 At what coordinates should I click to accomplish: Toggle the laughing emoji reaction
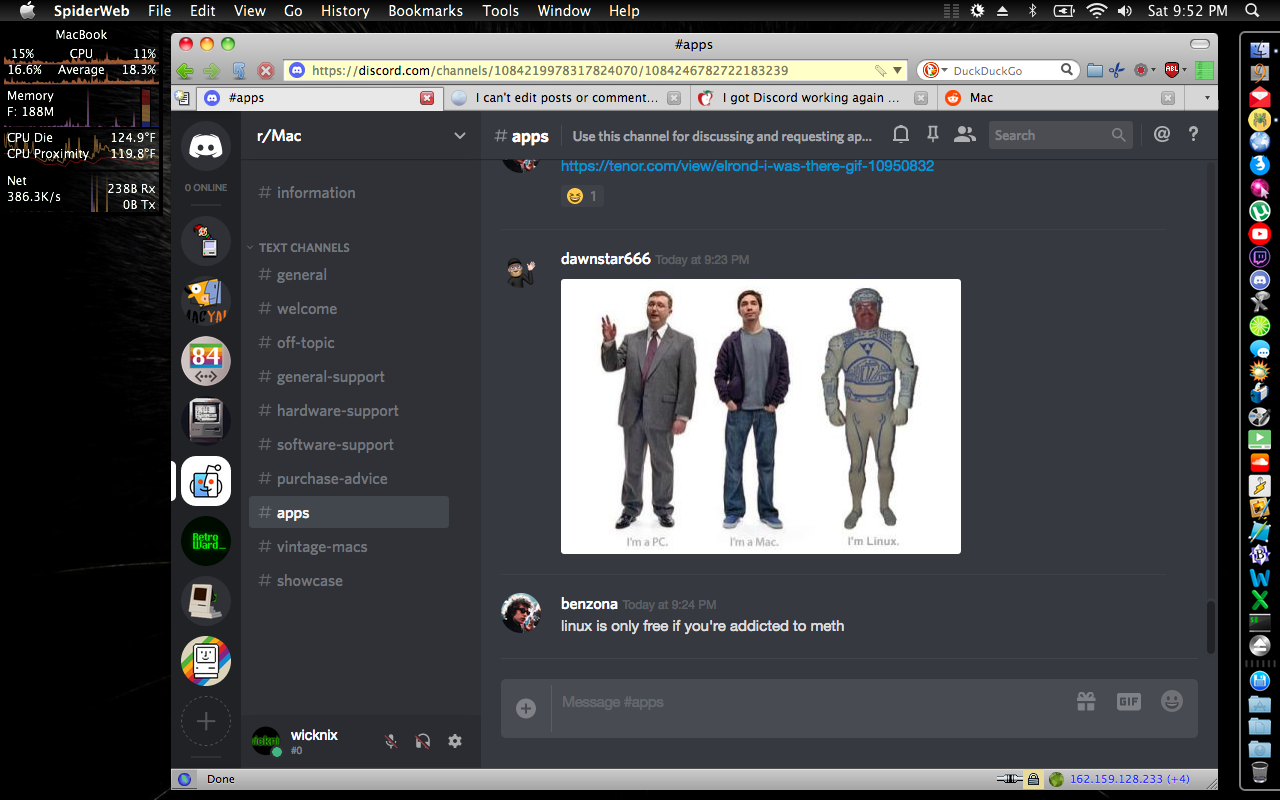[x=582, y=196]
